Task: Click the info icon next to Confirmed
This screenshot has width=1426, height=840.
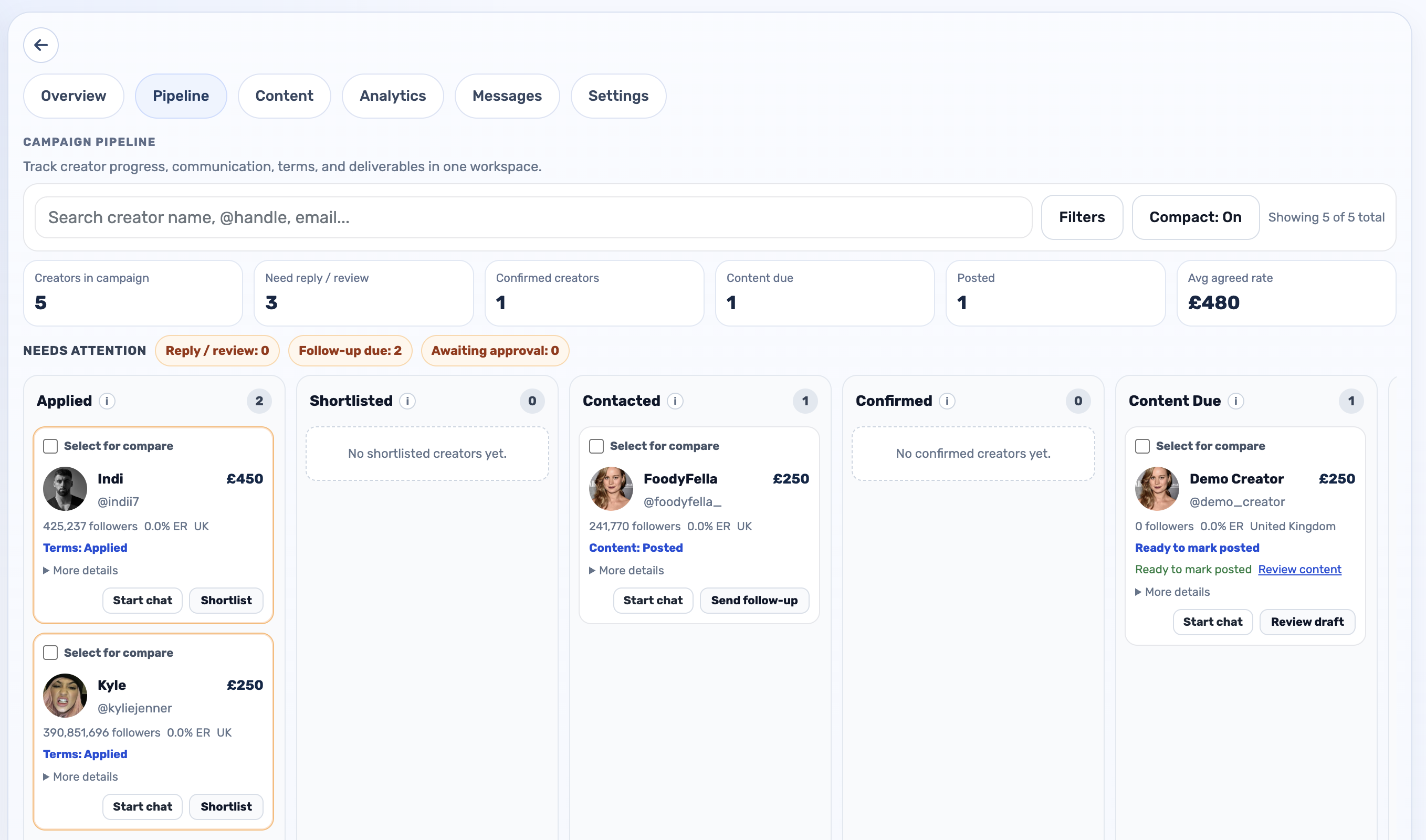Action: (x=947, y=401)
